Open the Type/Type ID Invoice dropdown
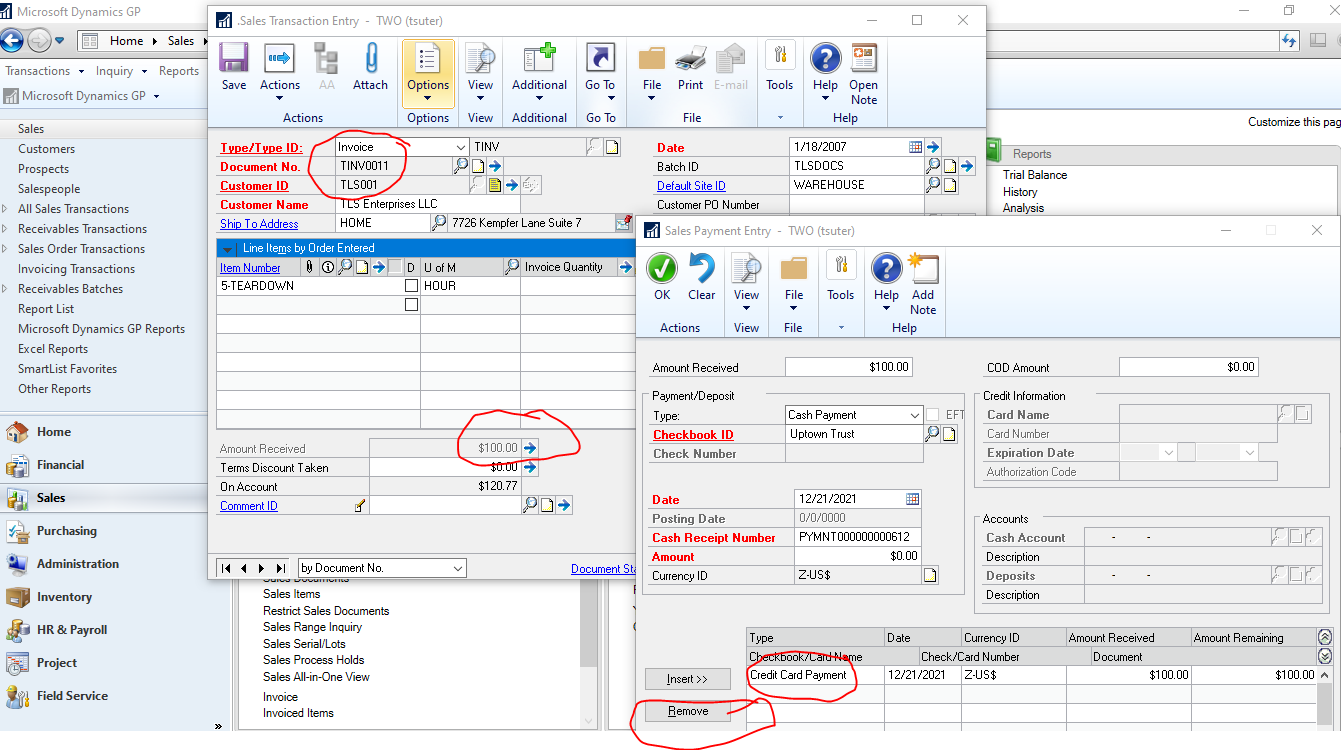Screen dimensions: 1341x750 [x=460, y=147]
